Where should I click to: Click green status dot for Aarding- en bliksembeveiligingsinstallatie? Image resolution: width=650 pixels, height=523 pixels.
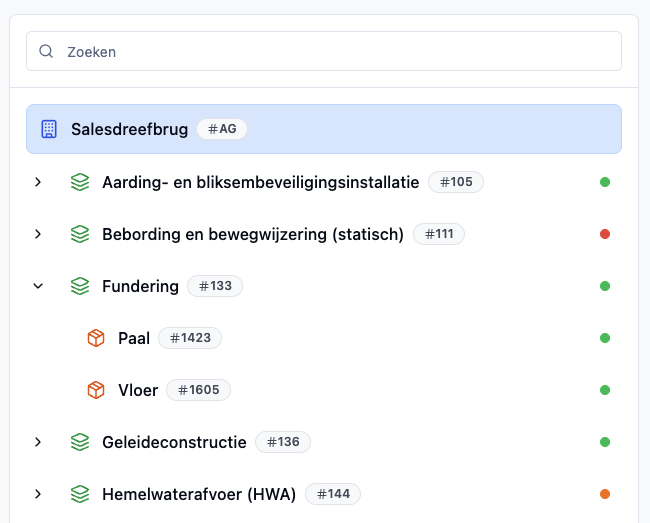click(x=605, y=182)
